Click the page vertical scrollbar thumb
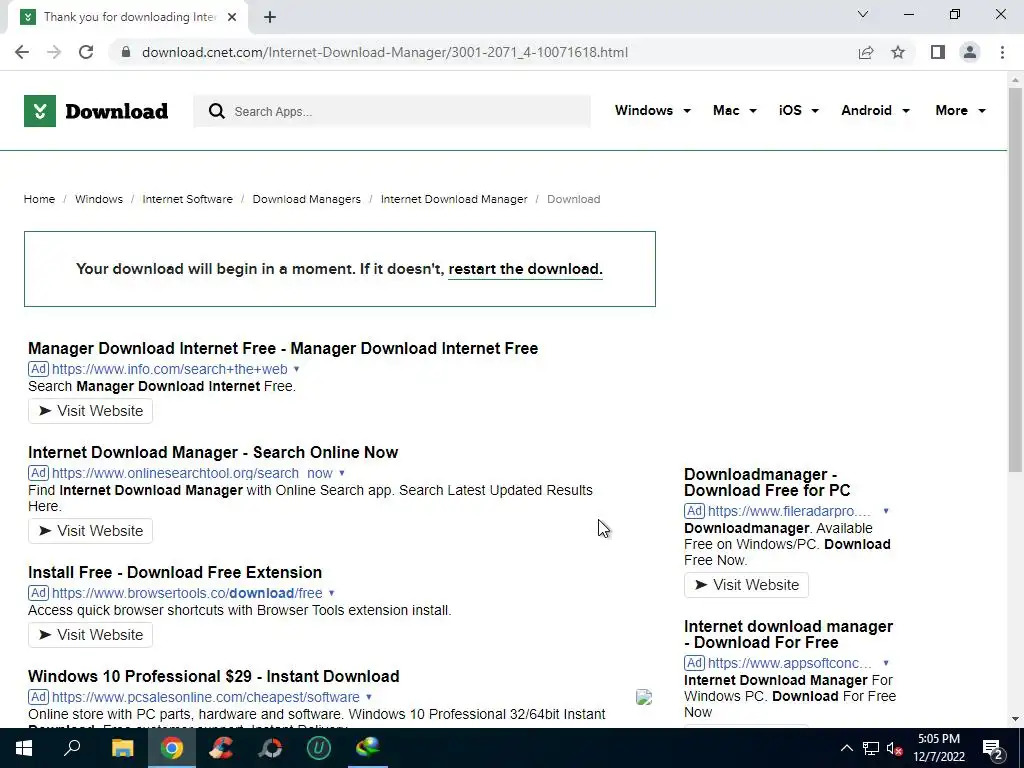Image resolution: width=1024 pixels, height=768 pixels. click(1015, 280)
